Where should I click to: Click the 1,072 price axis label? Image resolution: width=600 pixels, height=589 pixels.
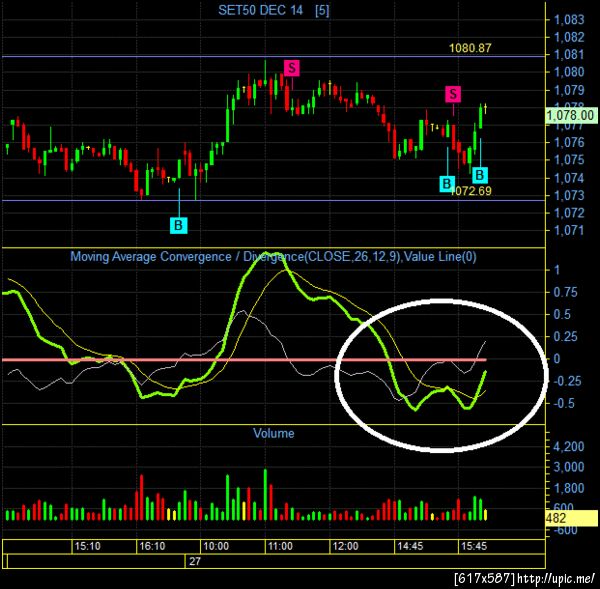click(x=569, y=212)
